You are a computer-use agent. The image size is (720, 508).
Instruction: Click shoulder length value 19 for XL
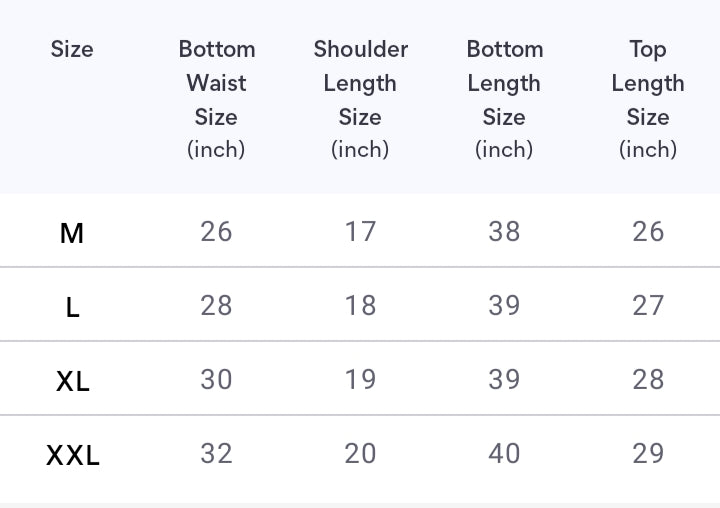pos(360,379)
